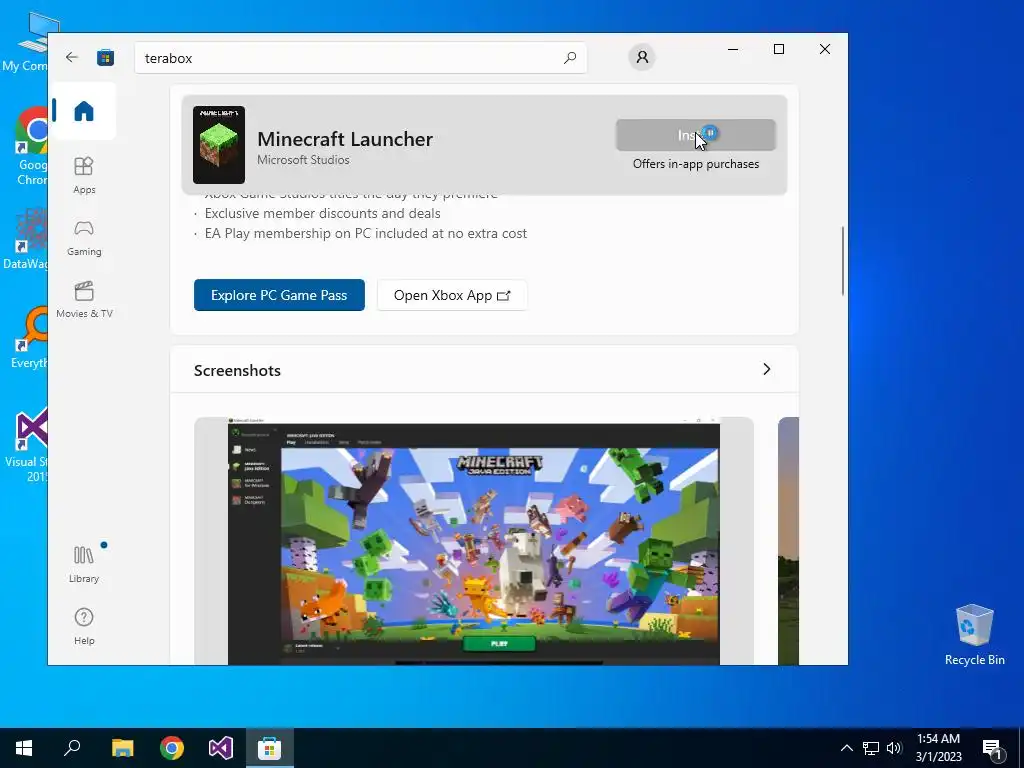The width and height of the screenshot is (1024, 768).
Task: Click the network icon in system tray
Action: [871, 748]
